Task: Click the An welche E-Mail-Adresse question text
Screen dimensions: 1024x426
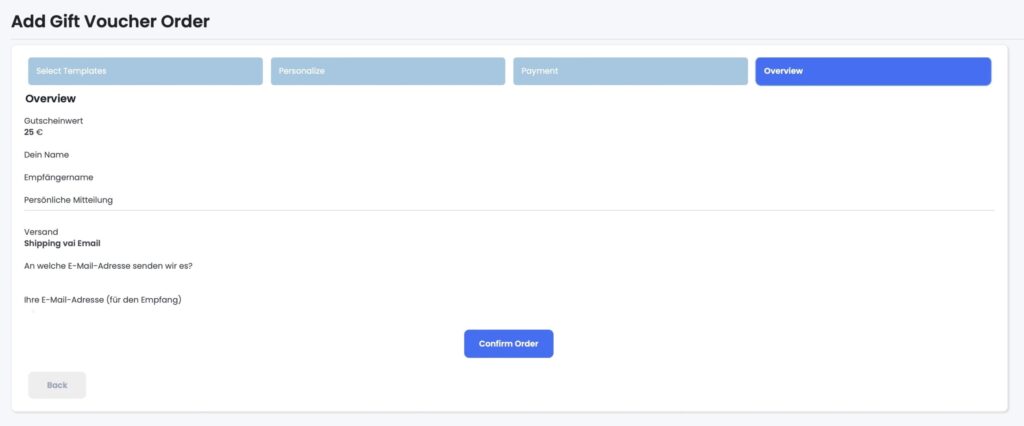Action: [x=108, y=266]
